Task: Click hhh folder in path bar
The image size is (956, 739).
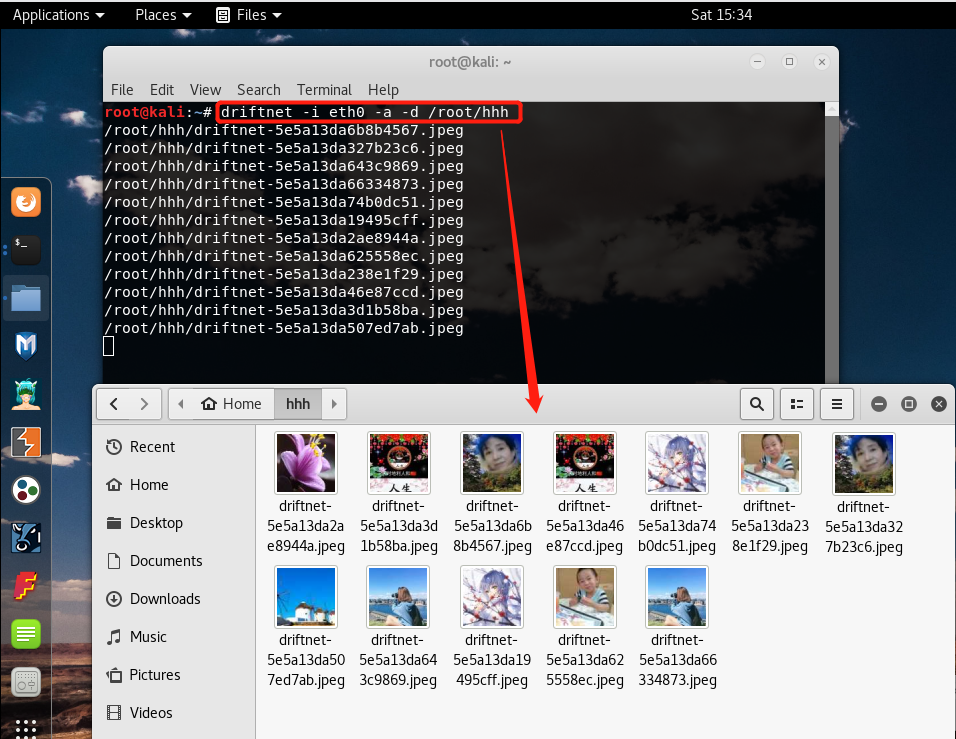Action: (x=298, y=404)
